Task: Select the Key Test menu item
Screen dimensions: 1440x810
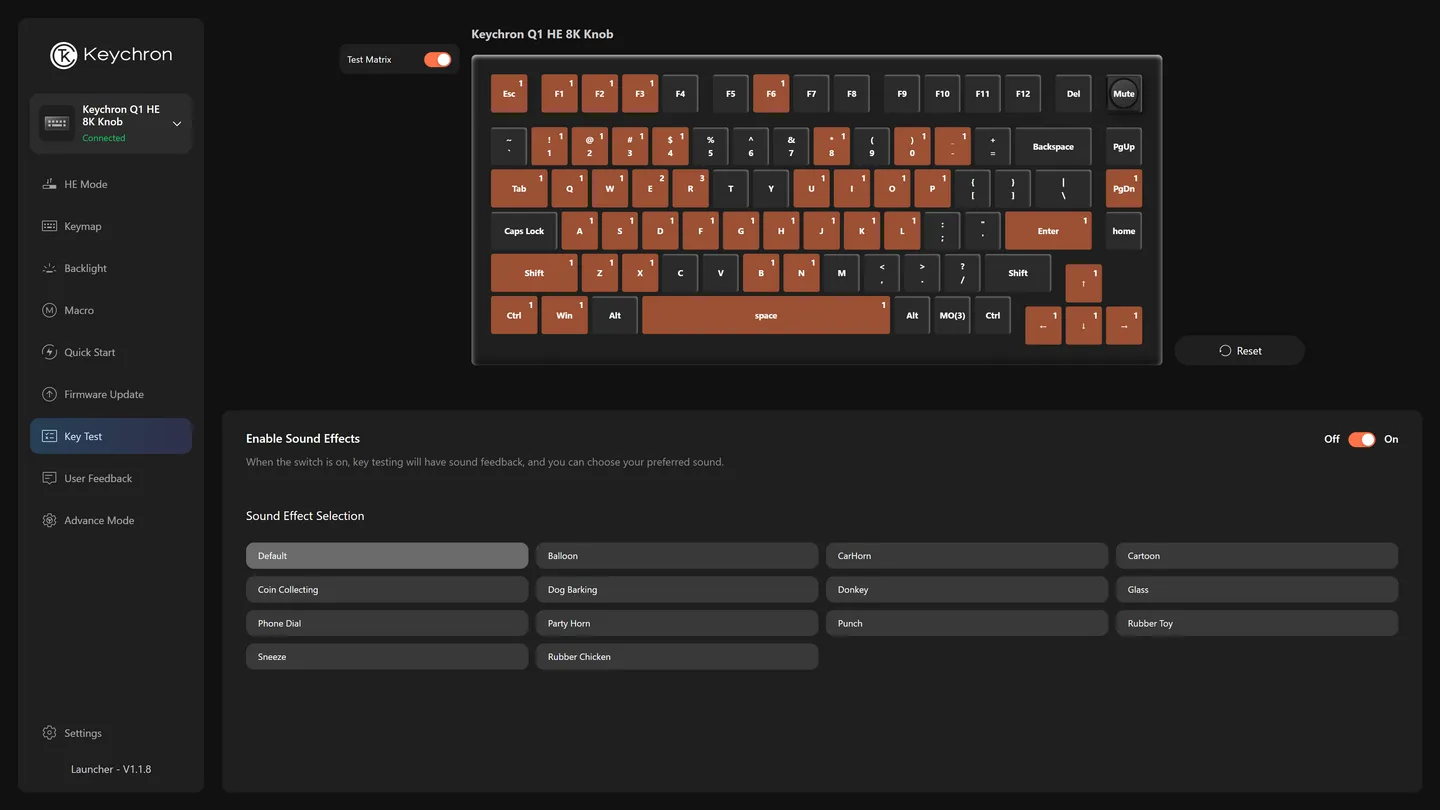Action: tap(111, 436)
